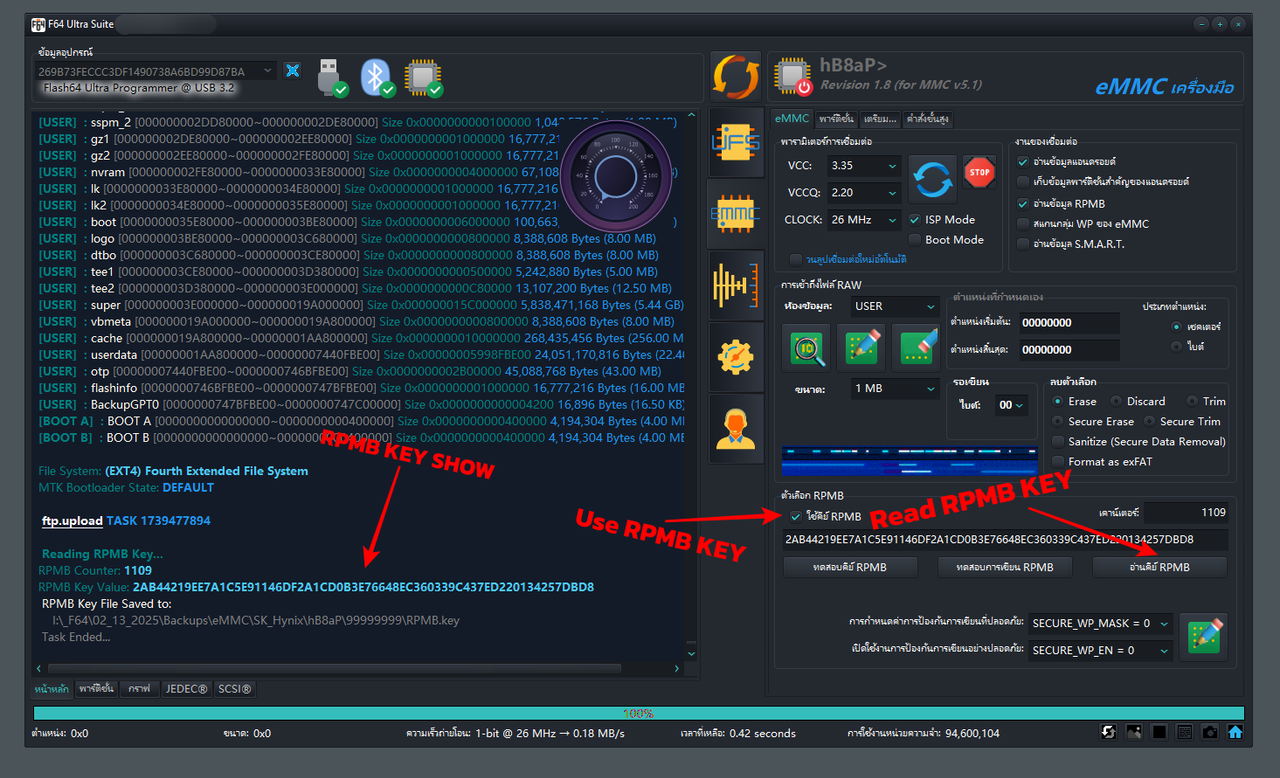Click the ทดสอบการเขียน RPMB button
This screenshot has height=778, width=1280.
[x=1006, y=567]
